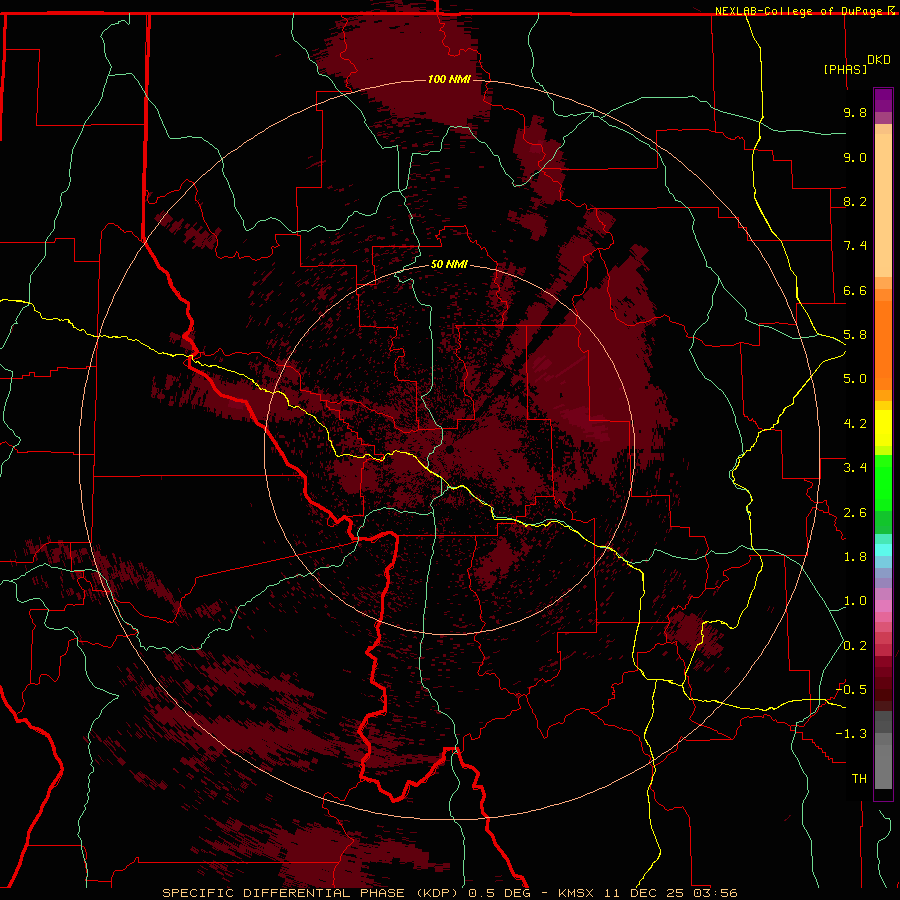The image size is (900, 900).
Task: Click the purple swatch atop the color bar
Action: click(883, 100)
